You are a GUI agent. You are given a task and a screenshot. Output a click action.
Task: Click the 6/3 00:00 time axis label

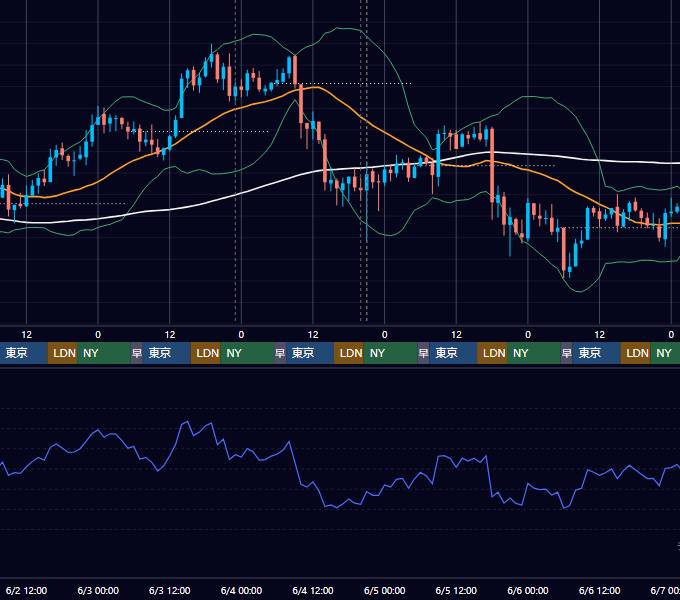click(98, 590)
